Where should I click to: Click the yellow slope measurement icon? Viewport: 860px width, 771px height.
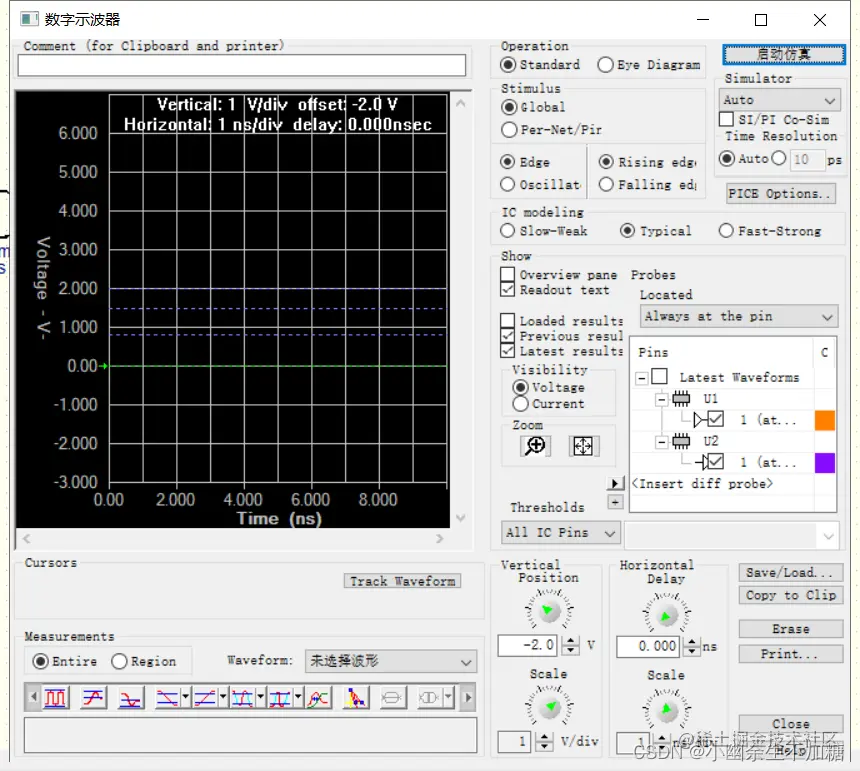[x=355, y=698]
